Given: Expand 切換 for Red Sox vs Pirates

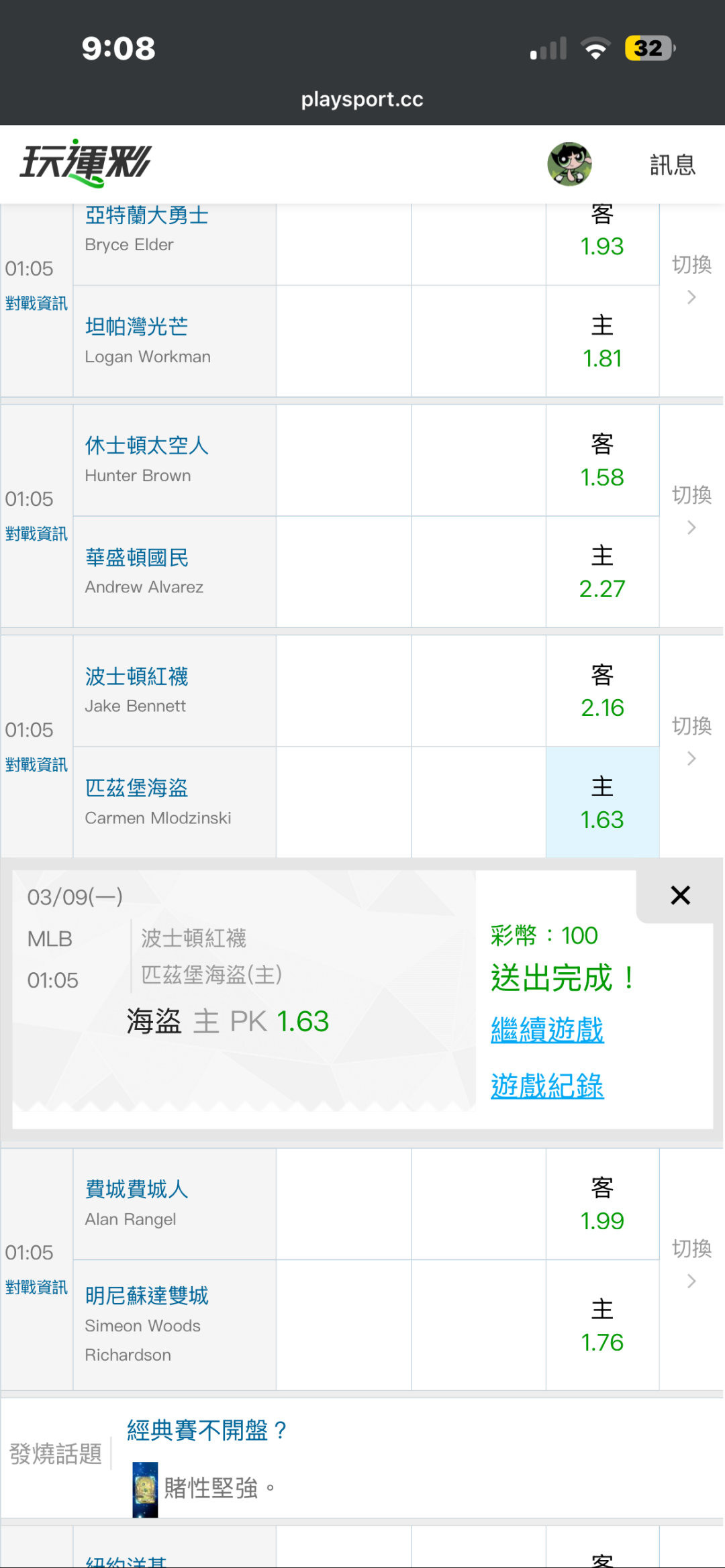Looking at the screenshot, I should 691,739.
